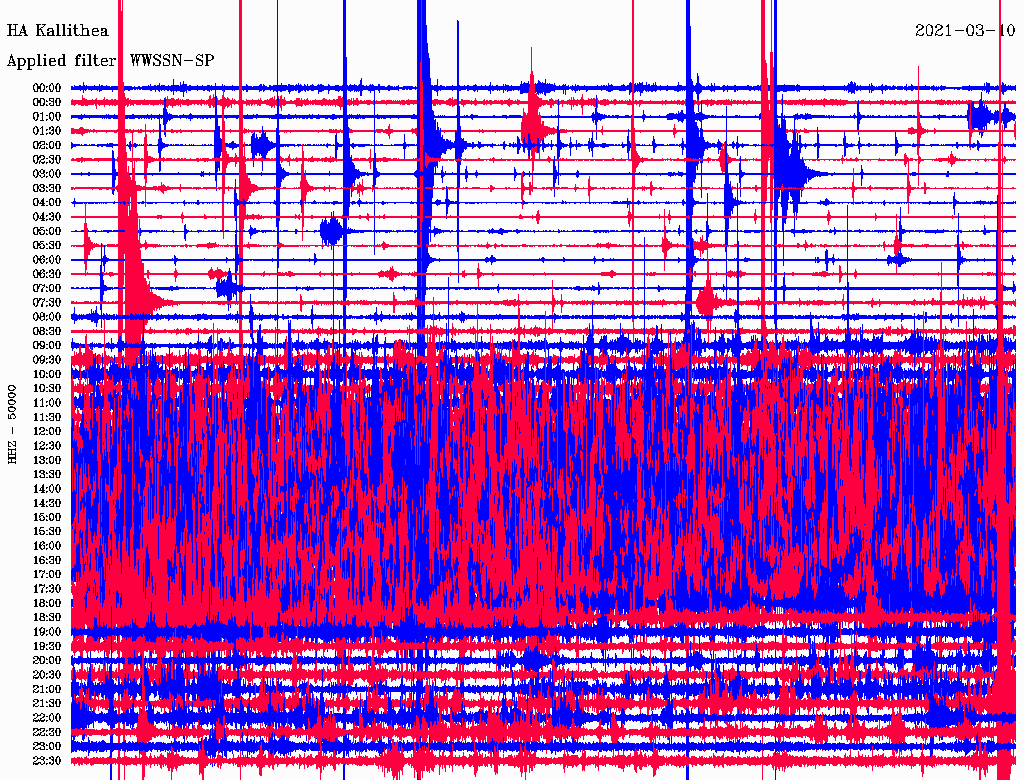Select the 03:00 time label
Viewport: 1024px width, 780px height.
(47, 174)
